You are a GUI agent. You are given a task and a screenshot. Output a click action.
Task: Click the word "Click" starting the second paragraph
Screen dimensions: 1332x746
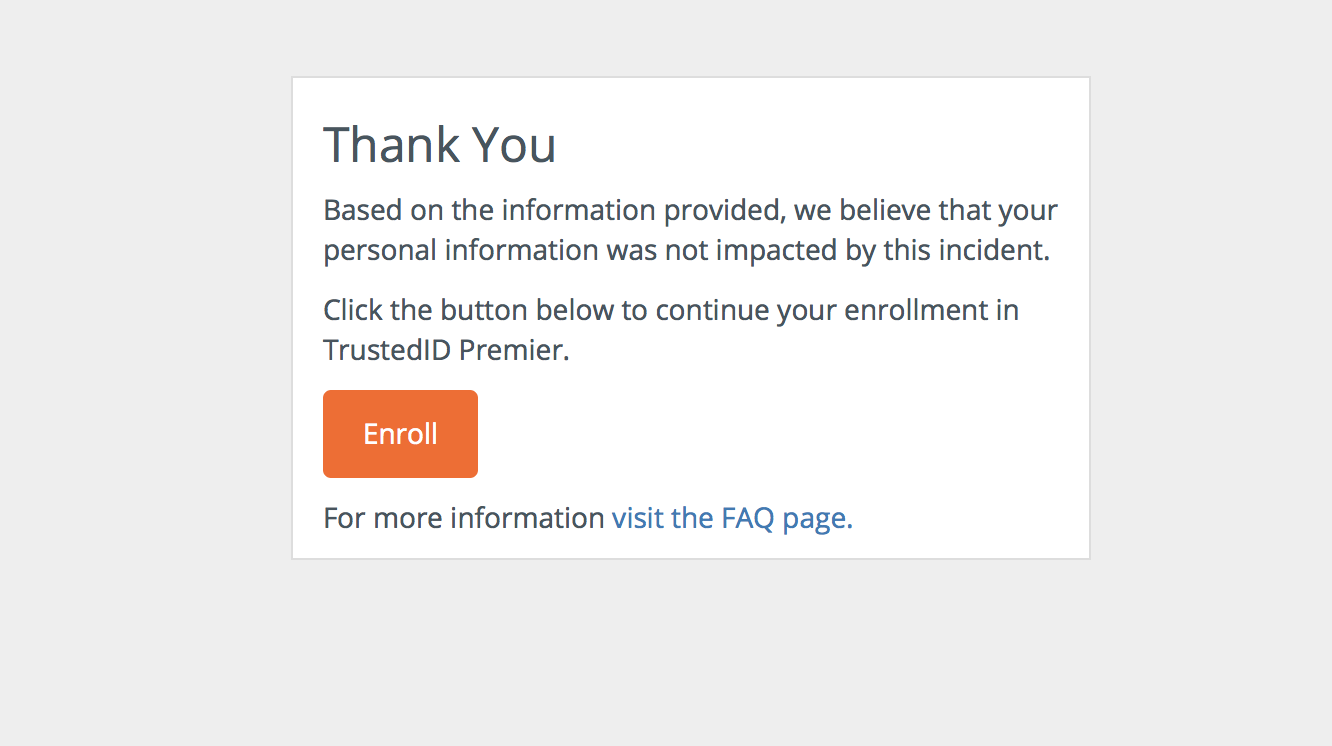[353, 310]
